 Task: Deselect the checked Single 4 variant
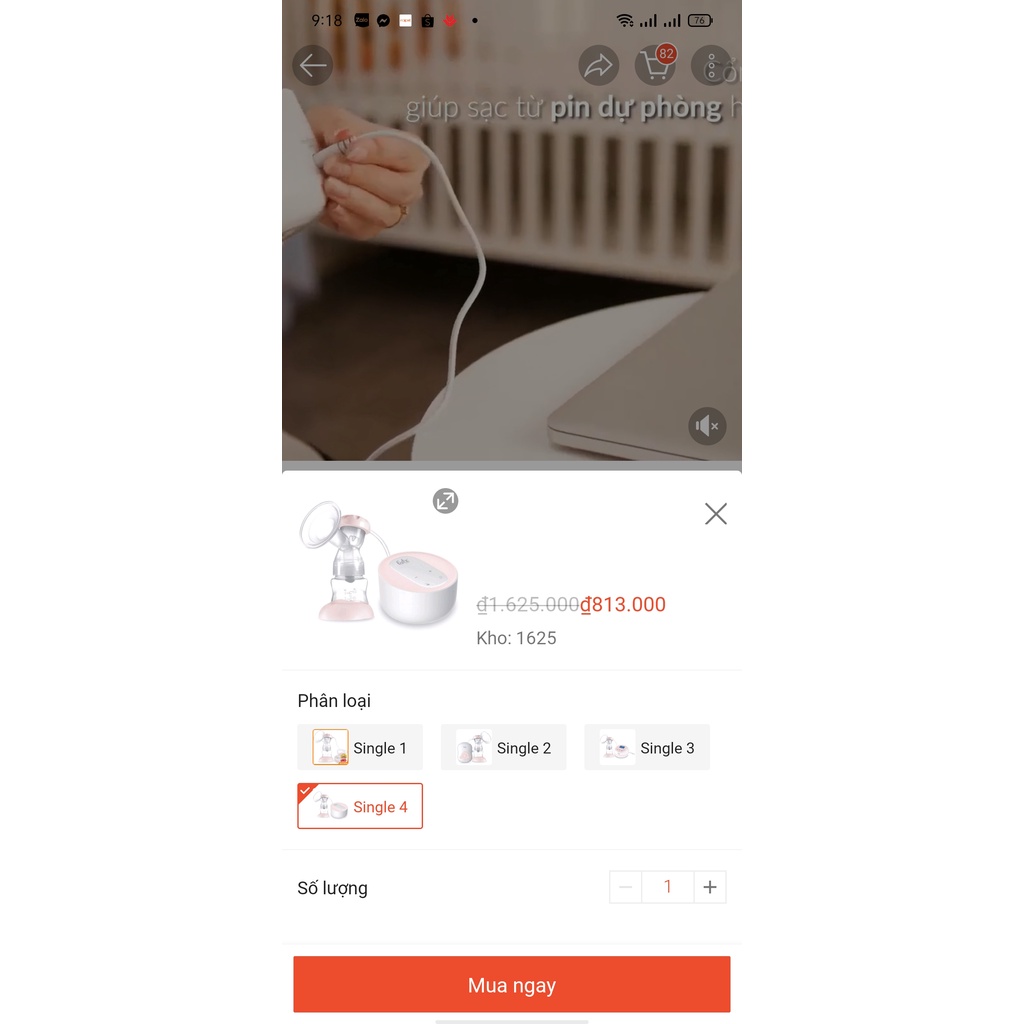360,806
